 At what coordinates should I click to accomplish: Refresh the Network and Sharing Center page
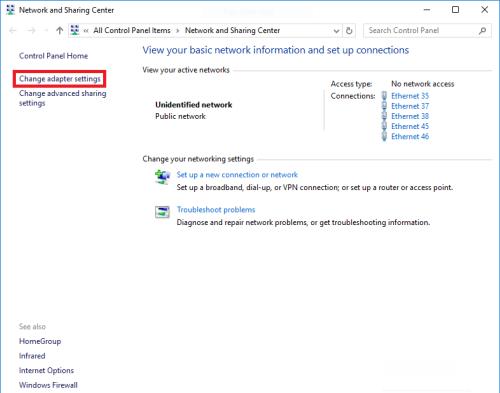pos(349,31)
